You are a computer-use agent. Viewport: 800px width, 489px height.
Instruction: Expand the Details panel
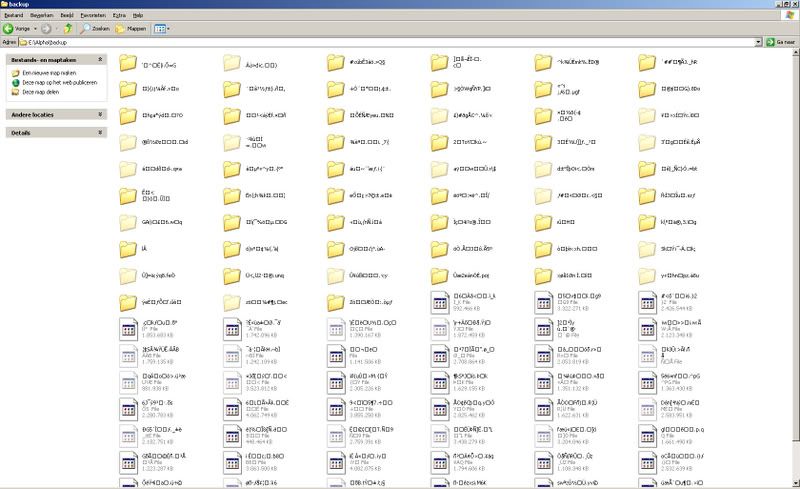pyautogui.click(x=100, y=132)
